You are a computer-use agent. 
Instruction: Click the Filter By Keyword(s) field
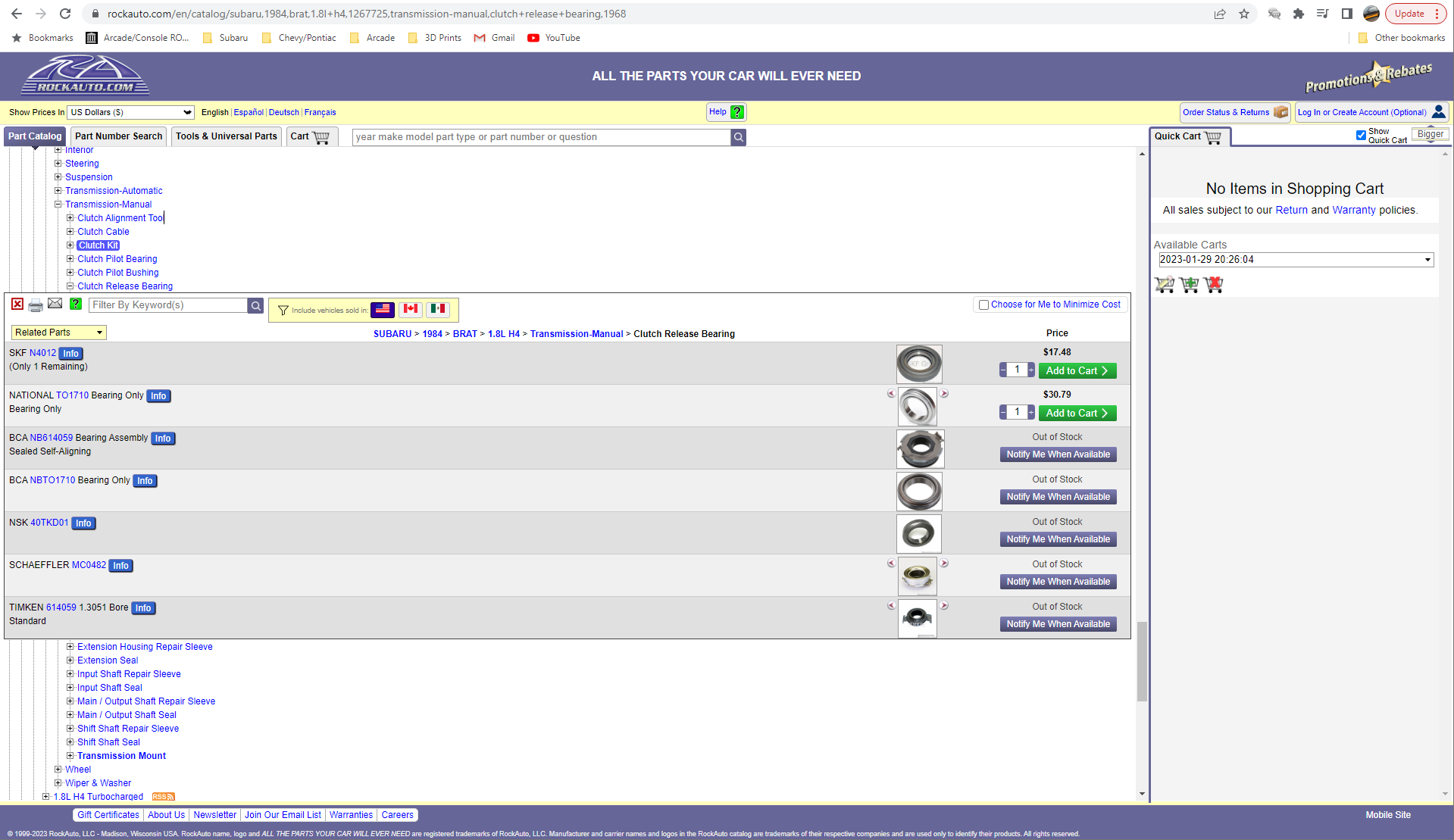pos(168,305)
